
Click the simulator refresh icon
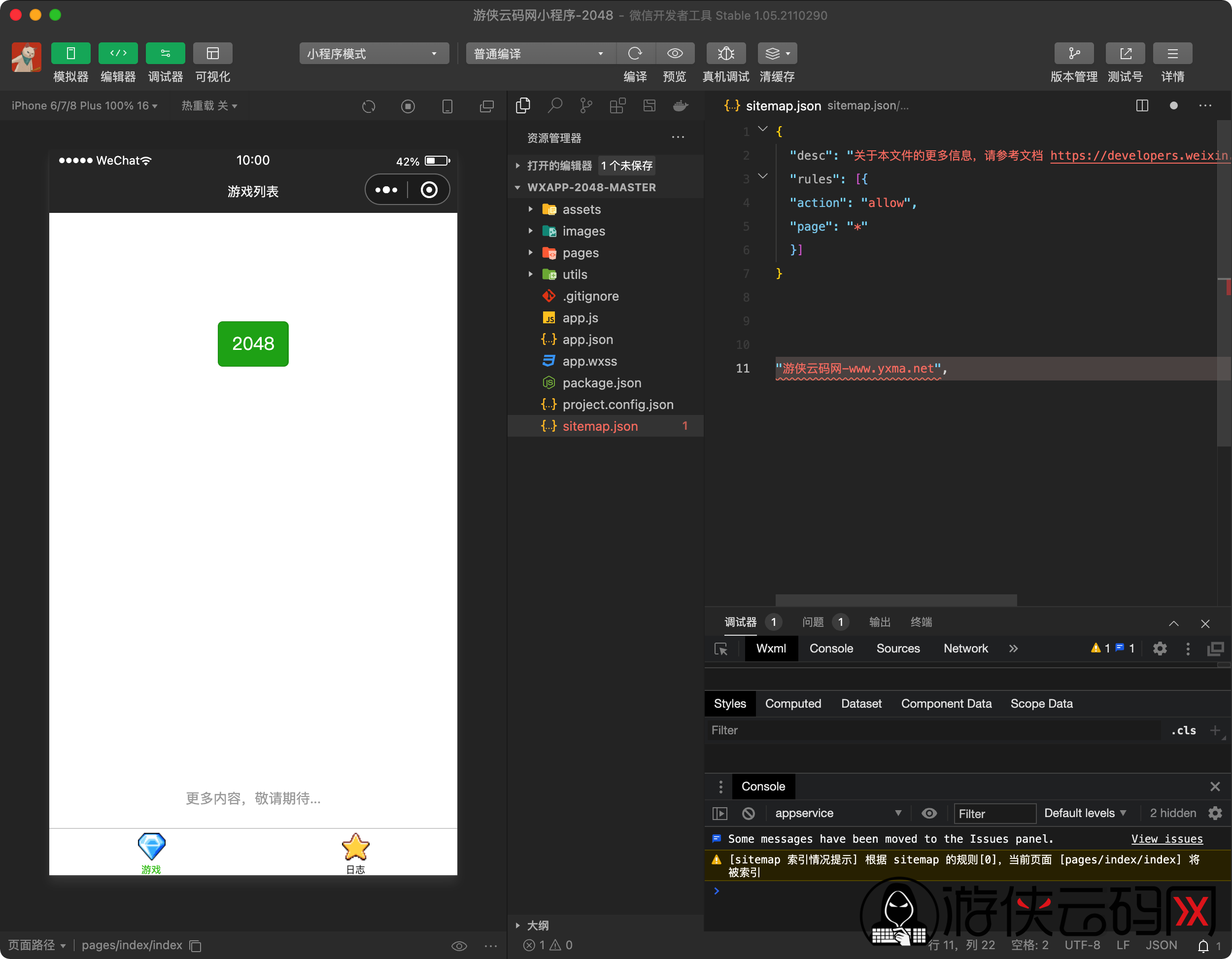pyautogui.click(x=369, y=106)
